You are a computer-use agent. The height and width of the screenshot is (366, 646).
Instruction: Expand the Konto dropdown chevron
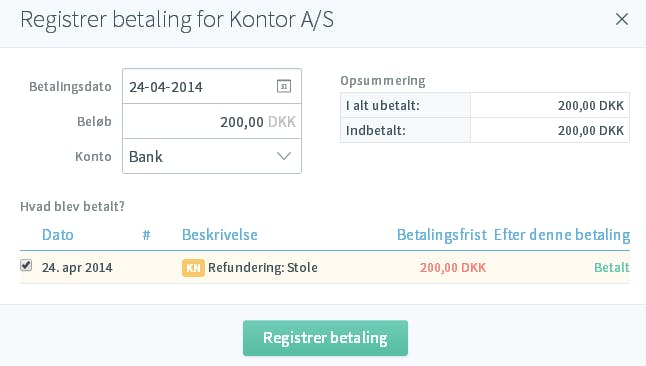[284, 156]
